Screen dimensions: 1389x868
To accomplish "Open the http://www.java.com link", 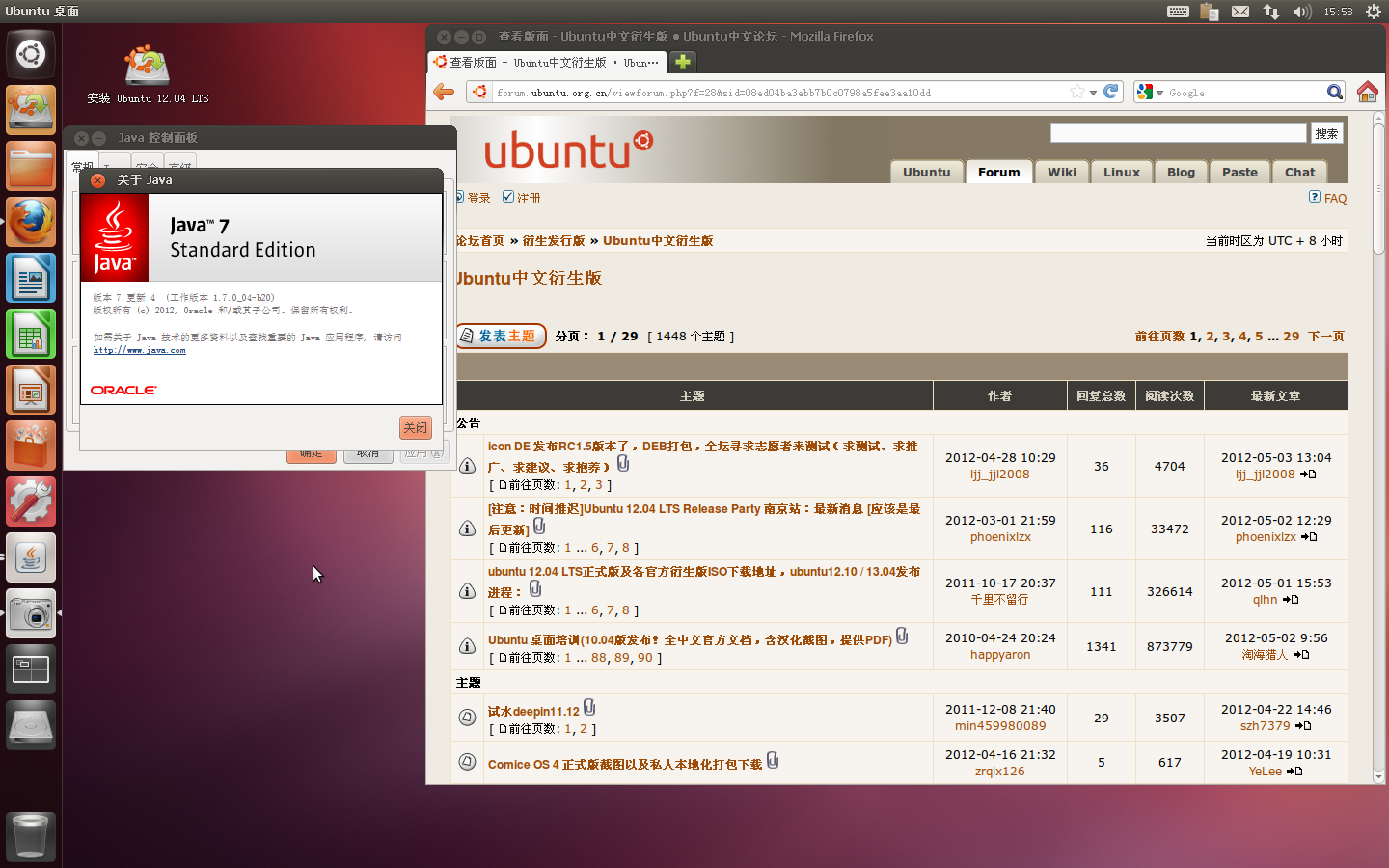I will pos(139,350).
